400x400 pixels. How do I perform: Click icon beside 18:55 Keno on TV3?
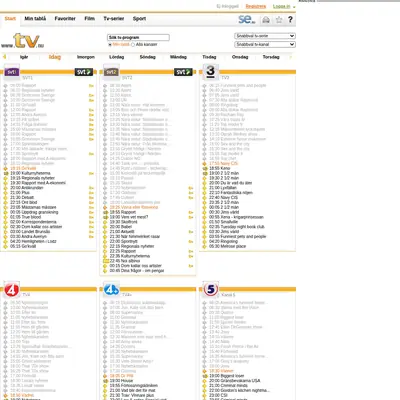tap(205, 168)
